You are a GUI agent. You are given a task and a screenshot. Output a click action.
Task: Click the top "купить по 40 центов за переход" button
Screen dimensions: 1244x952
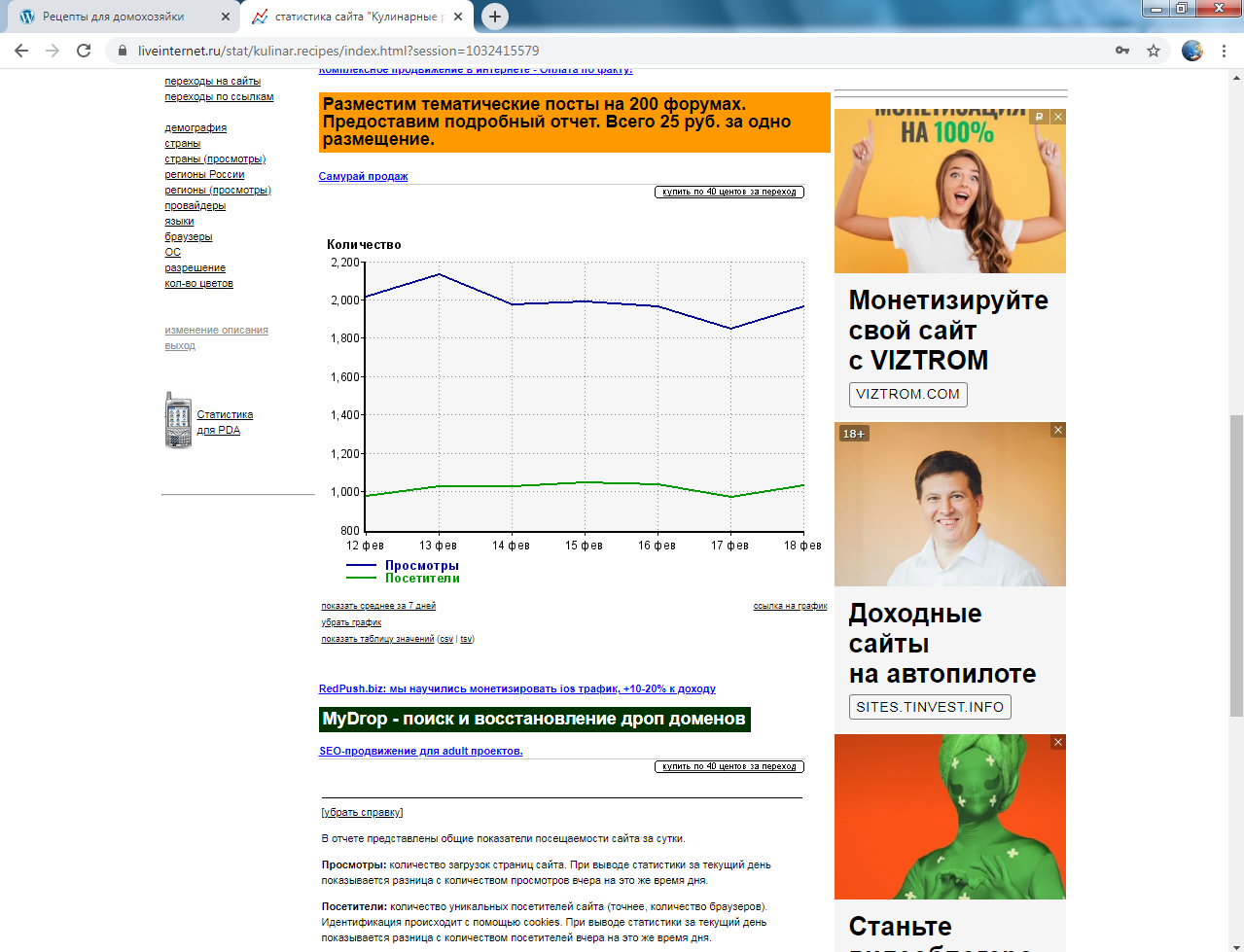point(729,192)
